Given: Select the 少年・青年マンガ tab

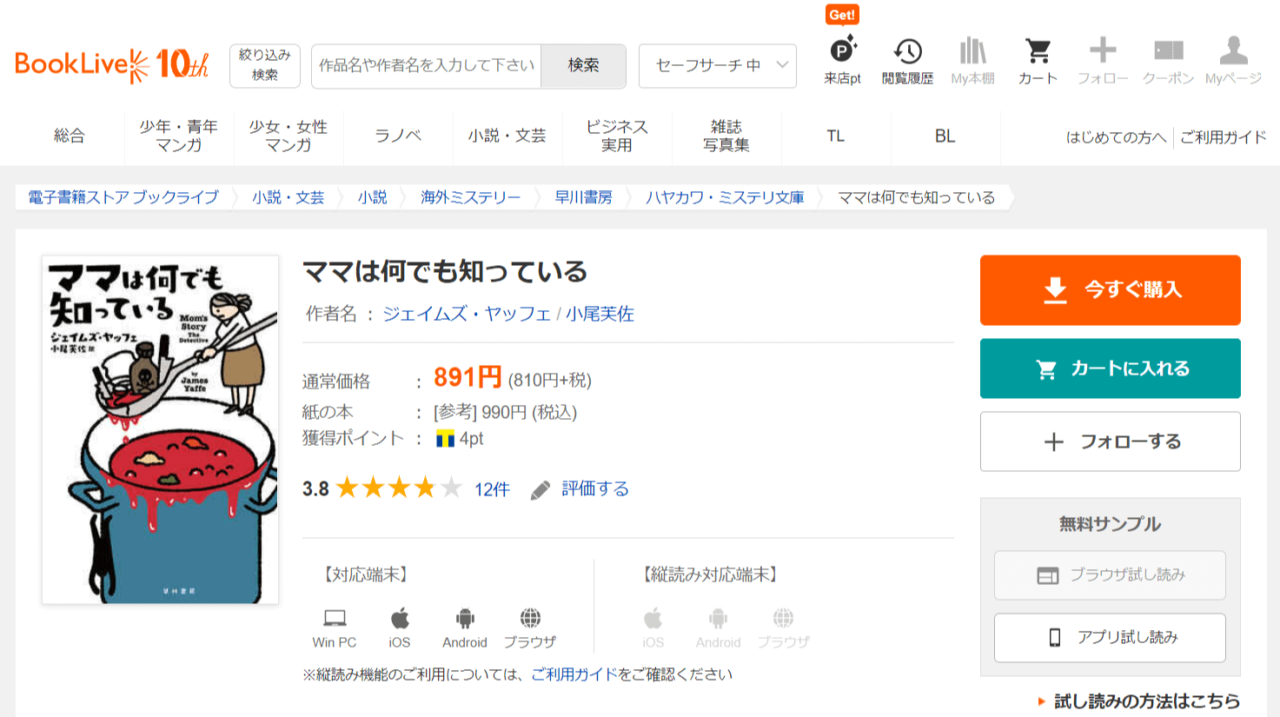Looking at the screenshot, I should pos(179,136).
